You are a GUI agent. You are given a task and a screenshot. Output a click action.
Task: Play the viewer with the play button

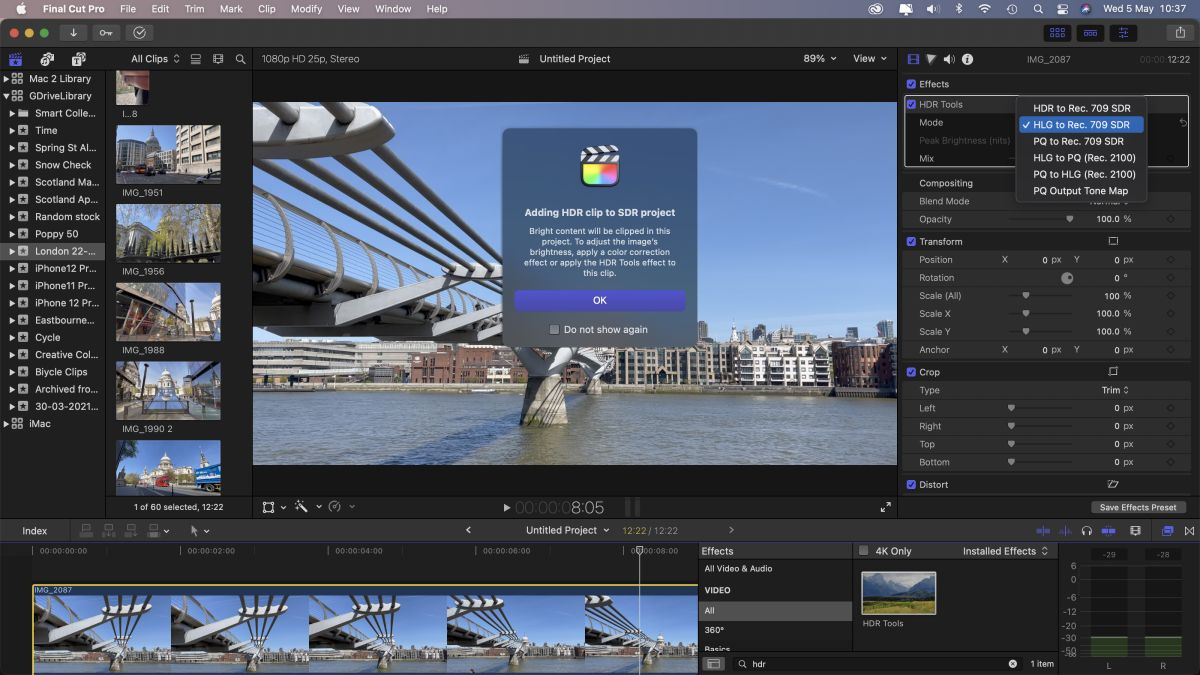pyautogui.click(x=507, y=508)
